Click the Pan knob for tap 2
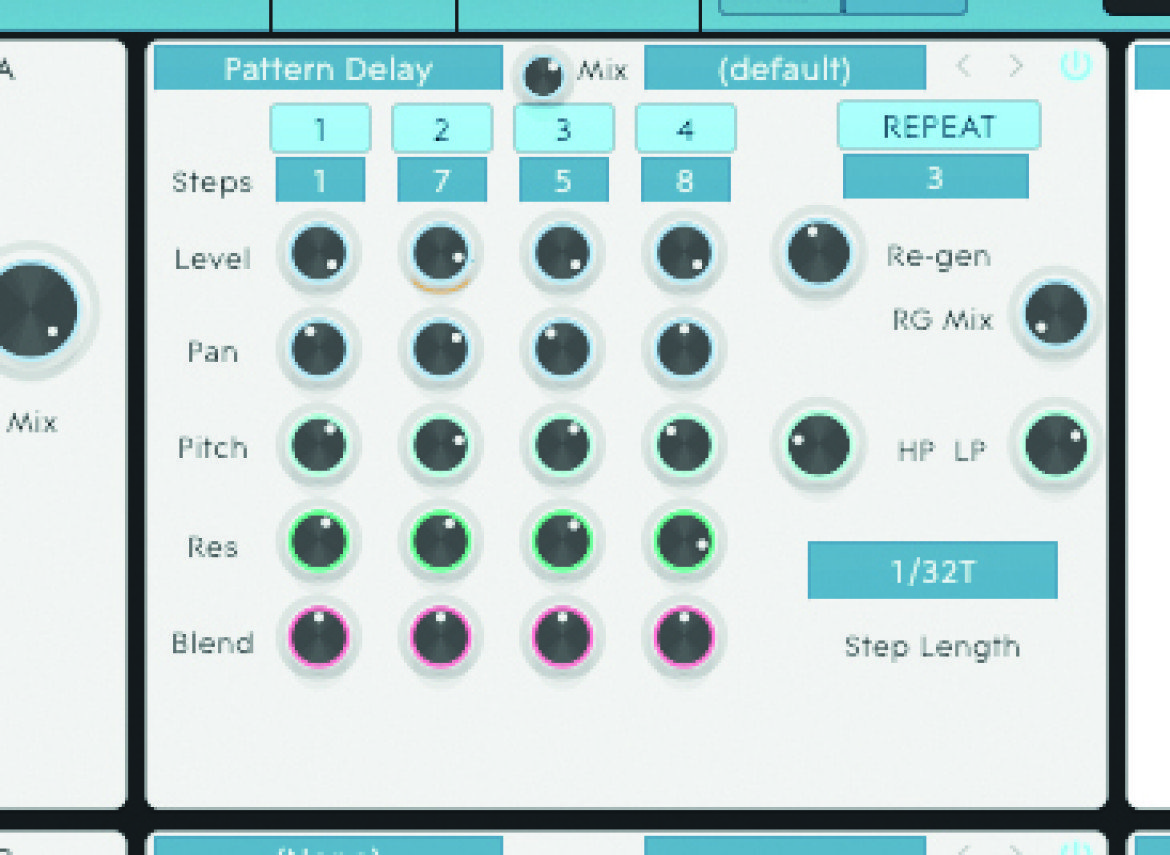This screenshot has width=1170, height=855. click(x=441, y=349)
